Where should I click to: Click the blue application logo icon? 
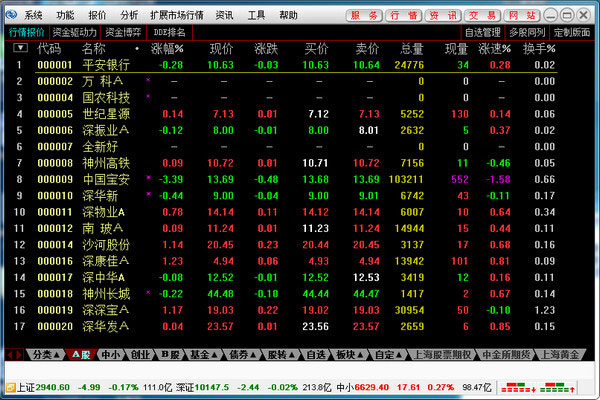[11, 15]
